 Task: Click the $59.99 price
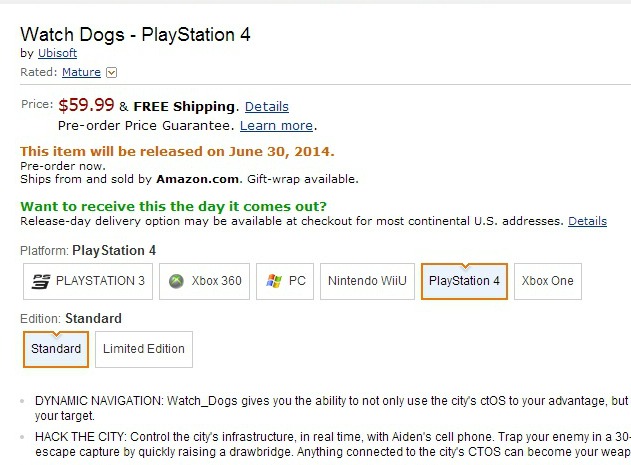click(86, 105)
